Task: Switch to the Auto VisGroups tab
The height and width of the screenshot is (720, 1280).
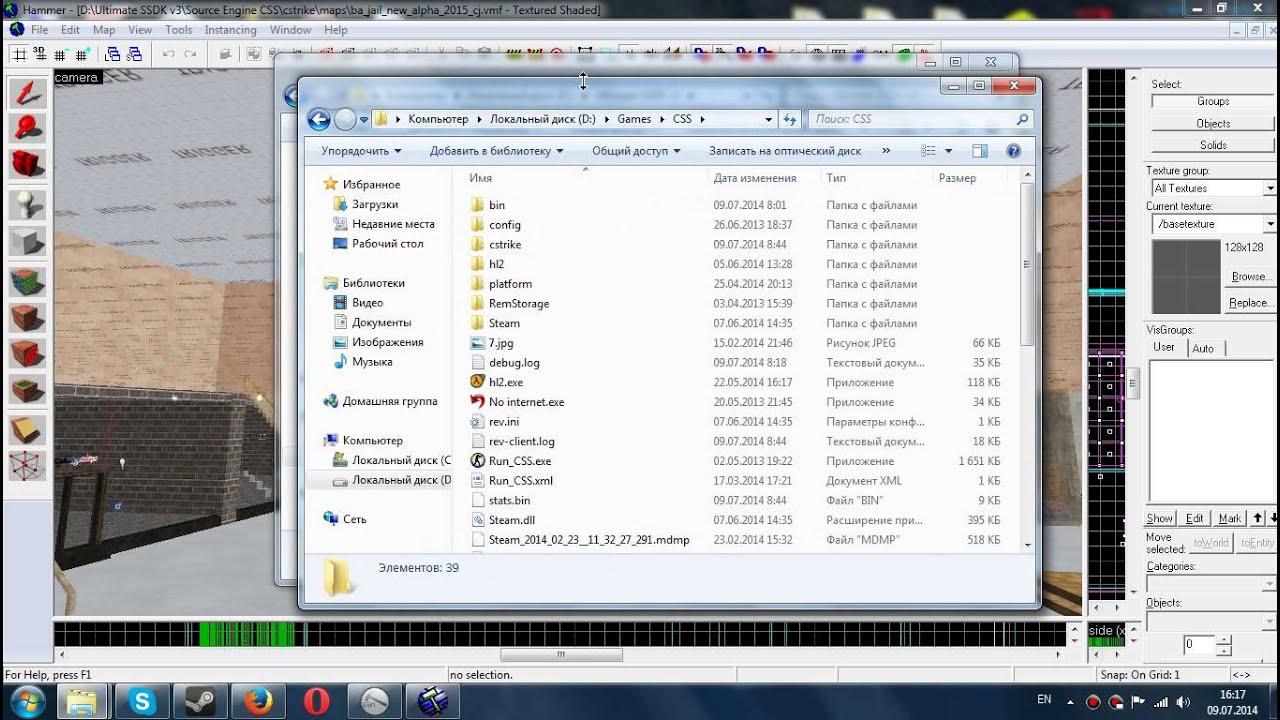Action: (1203, 348)
